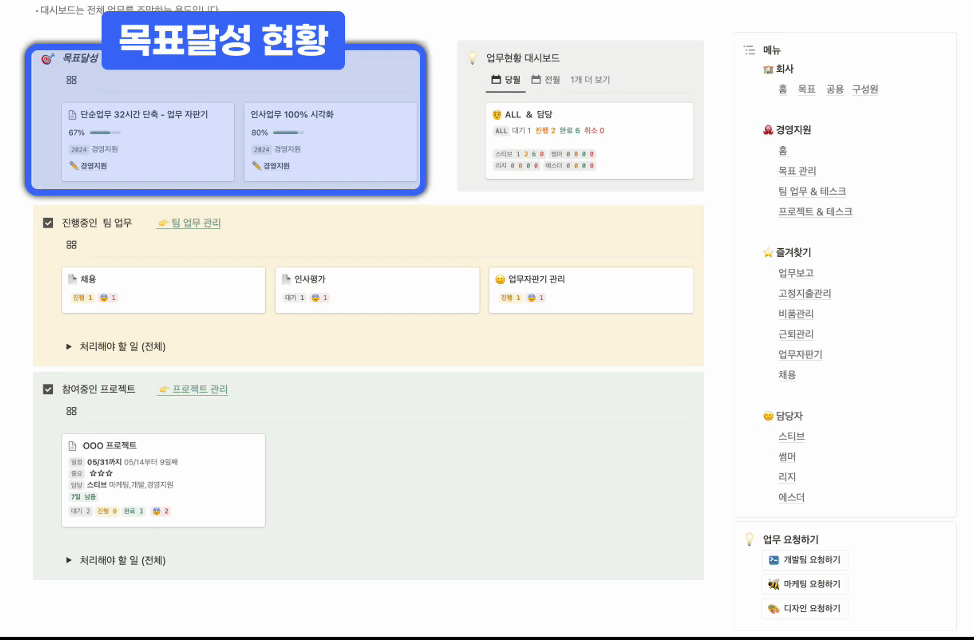Click the lightbulb icon beside 업무 요청하기
The image size is (974, 640).
(748, 539)
